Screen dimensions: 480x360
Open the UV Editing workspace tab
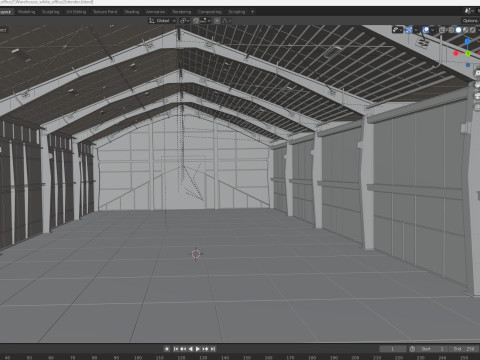pos(76,12)
